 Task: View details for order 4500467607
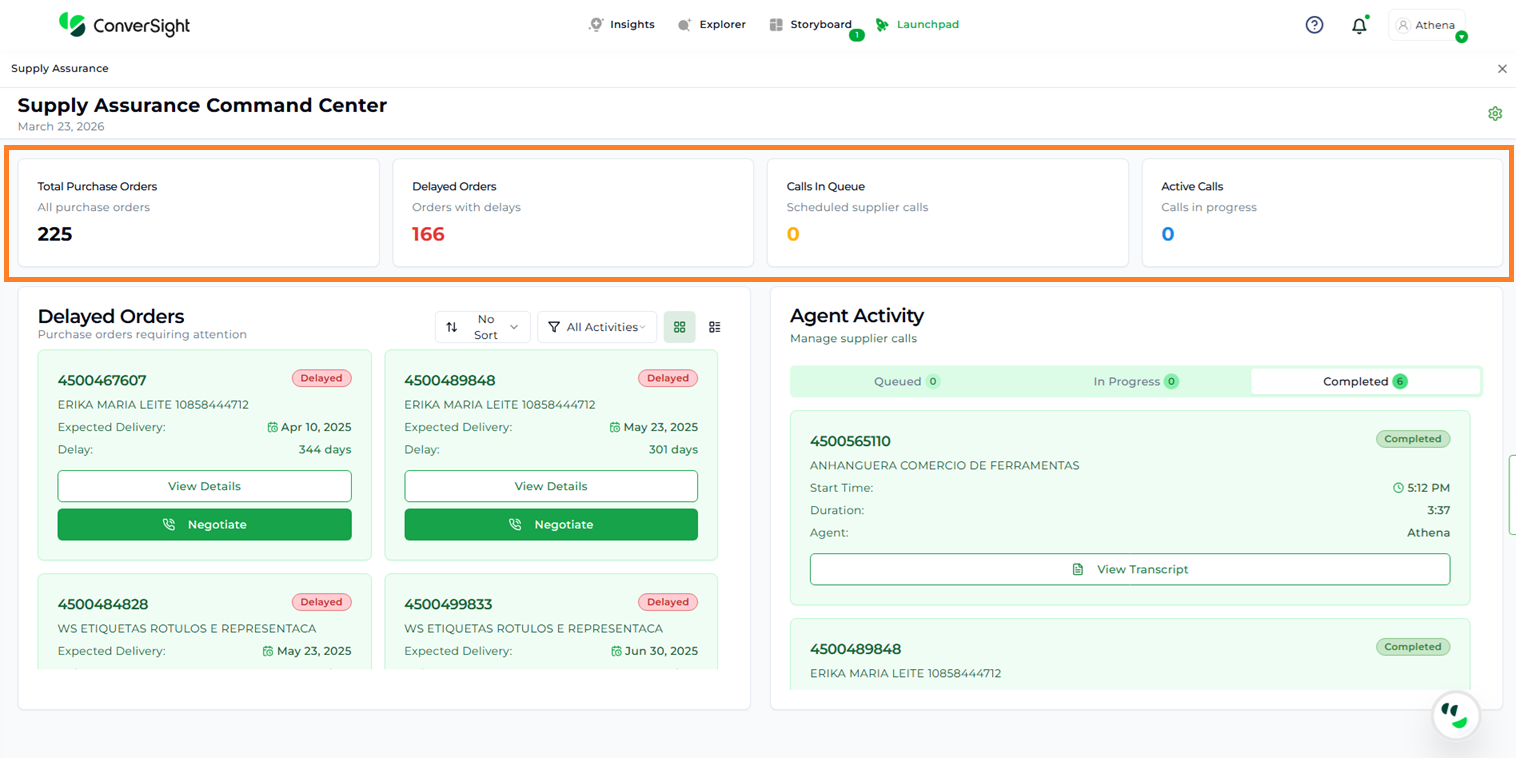click(204, 486)
